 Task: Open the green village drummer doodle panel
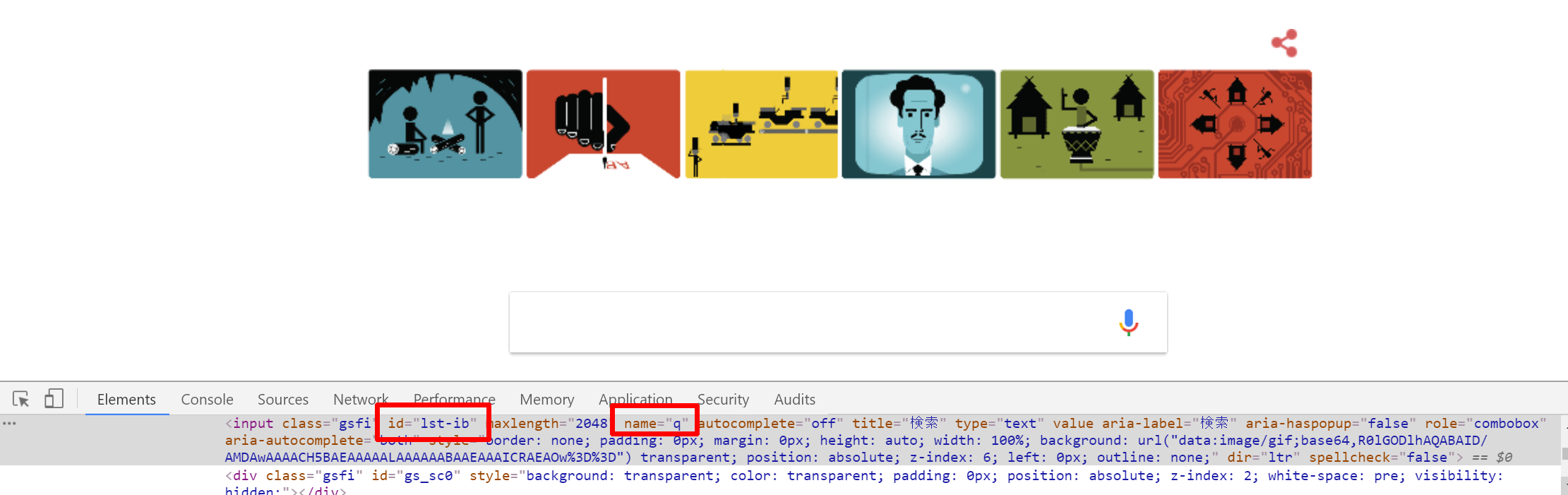click(1077, 124)
